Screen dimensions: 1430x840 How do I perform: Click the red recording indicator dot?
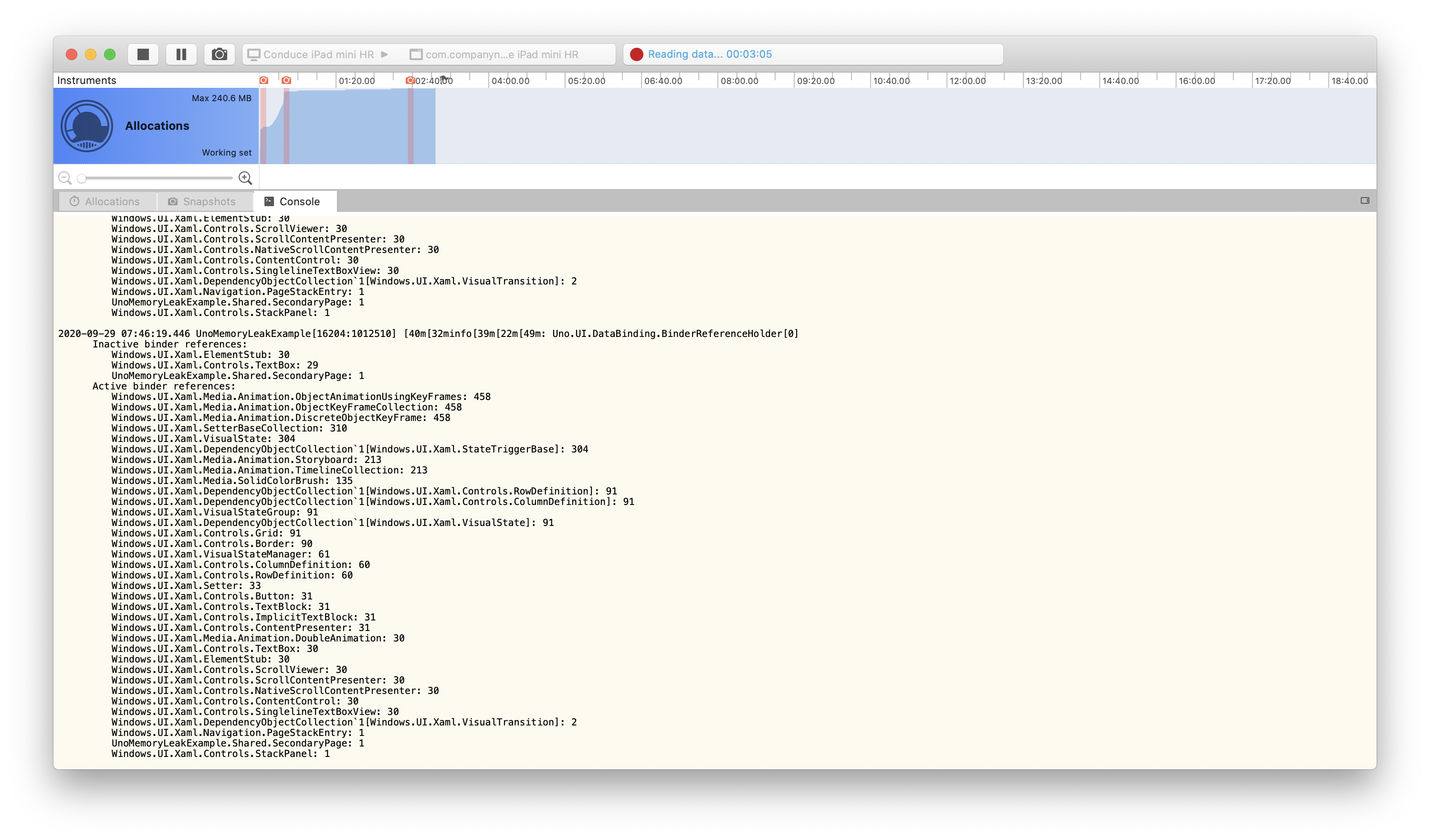637,54
